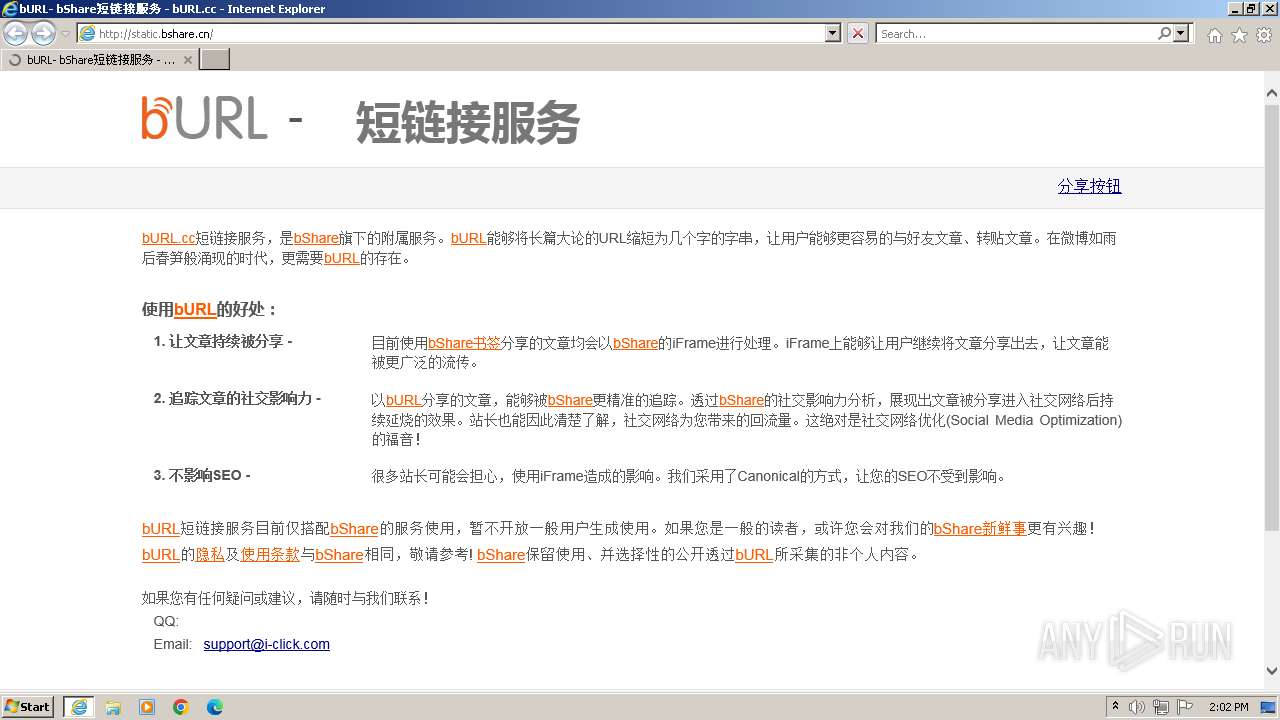
Task: Open the recent pages dropdown beside Forward
Action: [65, 34]
